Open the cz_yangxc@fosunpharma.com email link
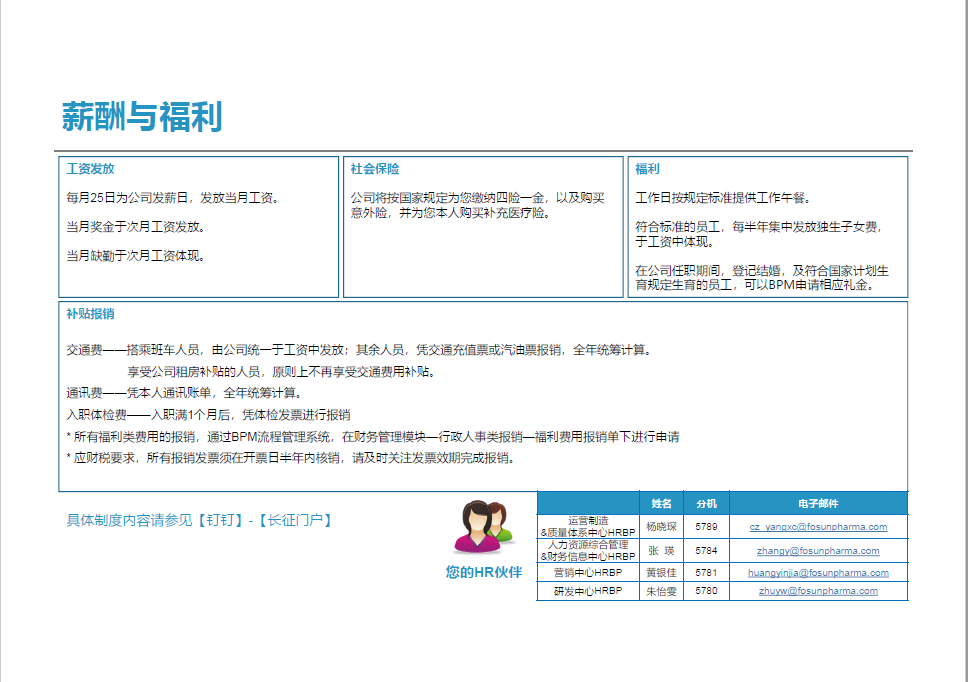Image resolution: width=968 pixels, height=682 pixels. [x=818, y=527]
